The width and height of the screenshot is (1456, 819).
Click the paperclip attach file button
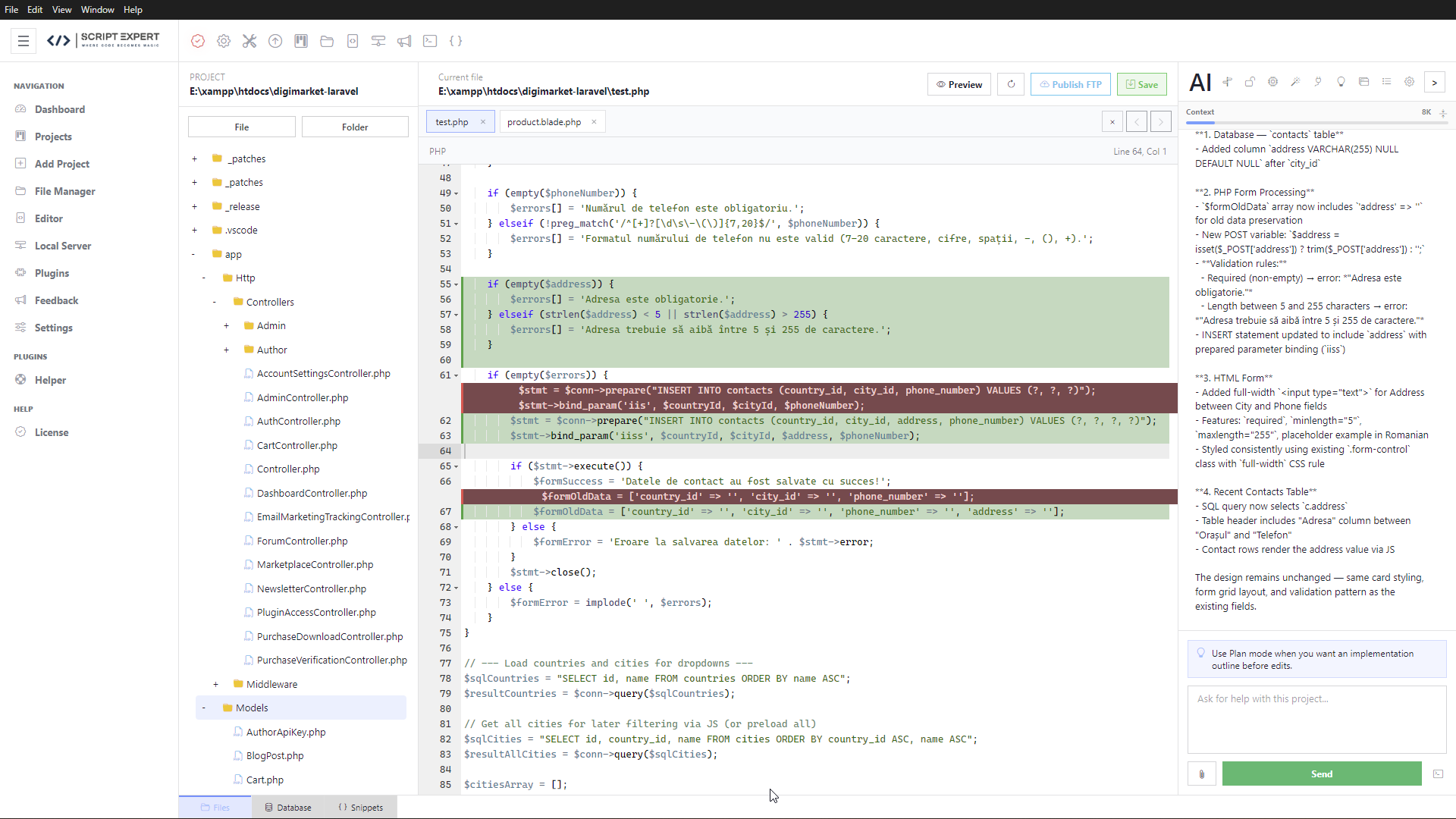pyautogui.click(x=1202, y=773)
